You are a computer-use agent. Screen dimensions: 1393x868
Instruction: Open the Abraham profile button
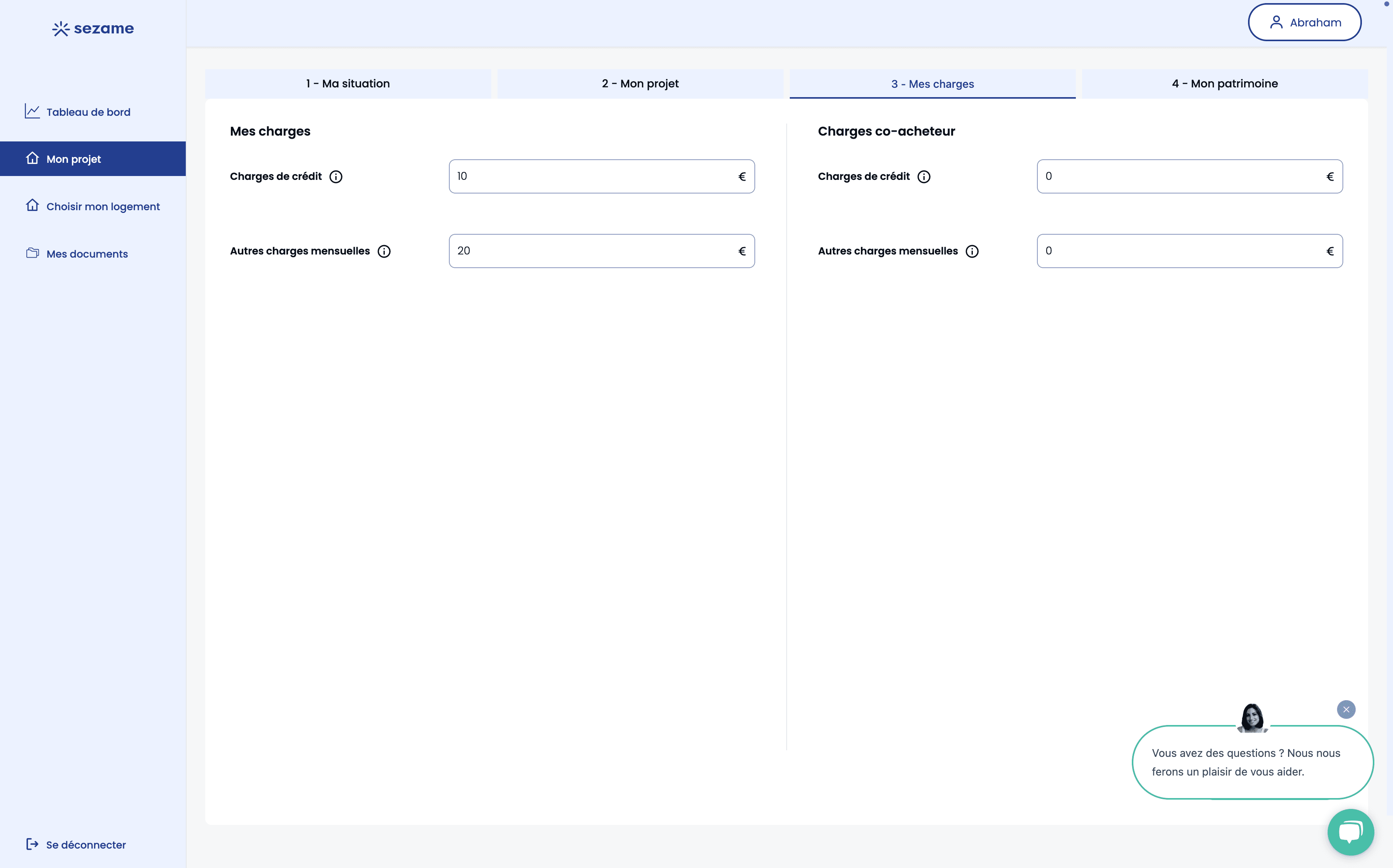[1304, 22]
